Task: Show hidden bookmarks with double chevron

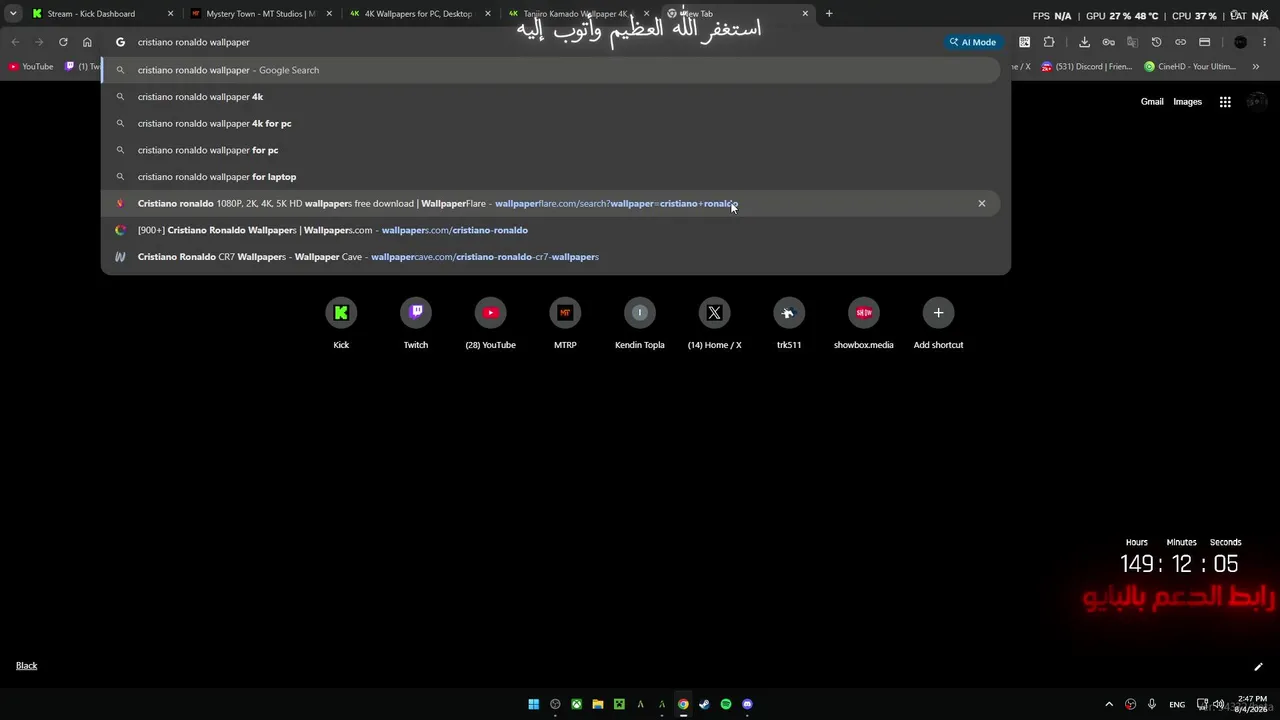Action: 1256,67
